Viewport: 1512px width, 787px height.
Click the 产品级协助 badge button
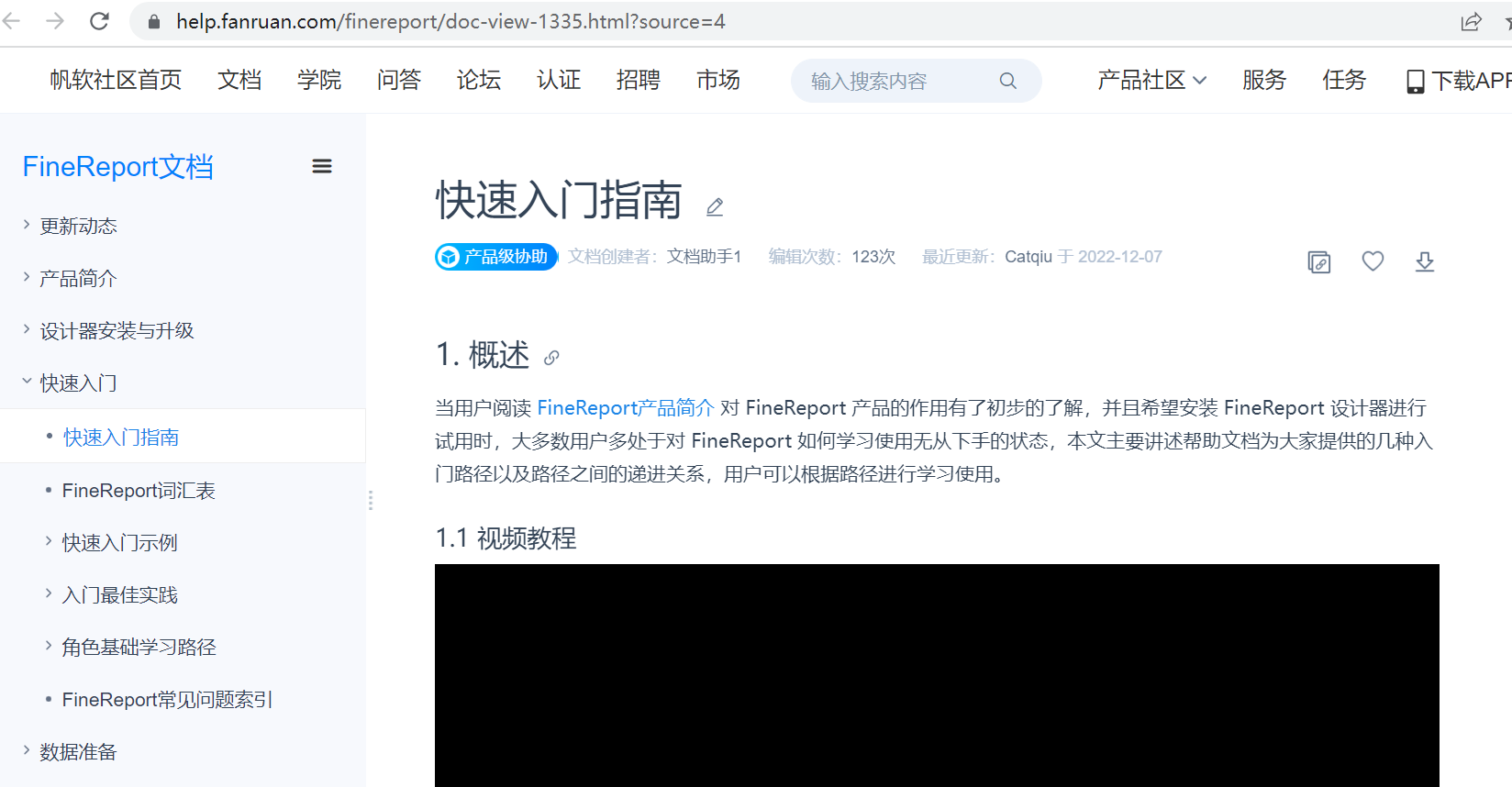pos(495,257)
